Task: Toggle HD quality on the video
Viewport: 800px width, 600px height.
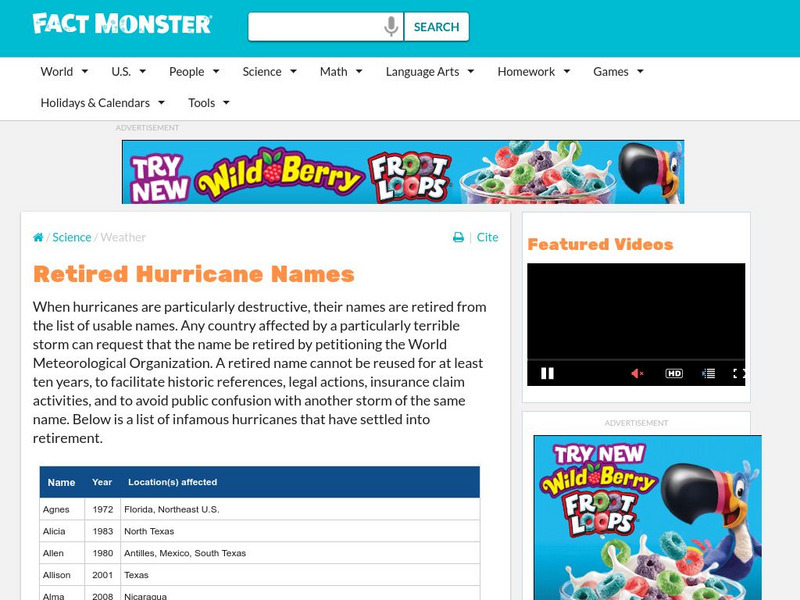Action: pyautogui.click(x=674, y=373)
